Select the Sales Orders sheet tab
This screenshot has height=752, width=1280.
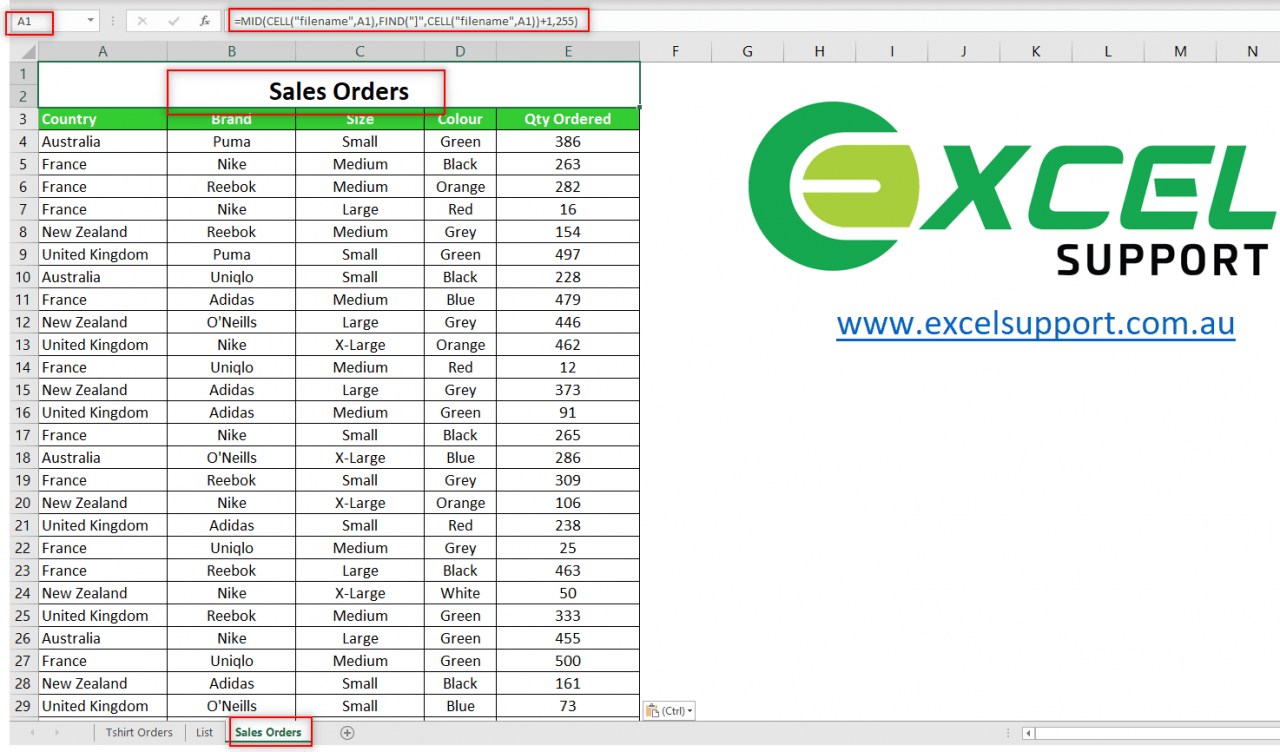tap(268, 732)
